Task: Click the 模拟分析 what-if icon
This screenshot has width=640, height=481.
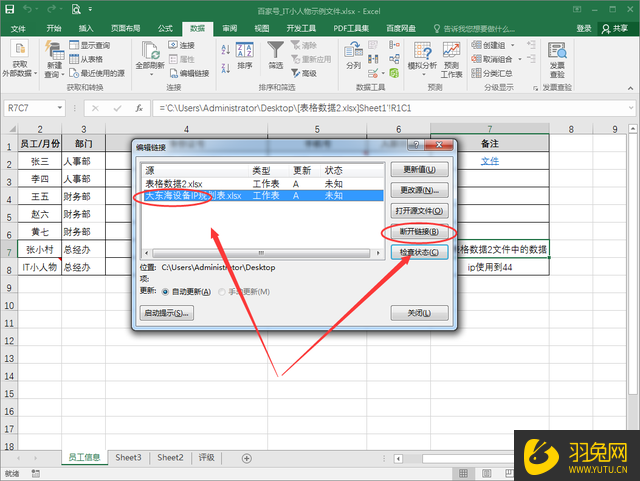Action: click(x=422, y=50)
